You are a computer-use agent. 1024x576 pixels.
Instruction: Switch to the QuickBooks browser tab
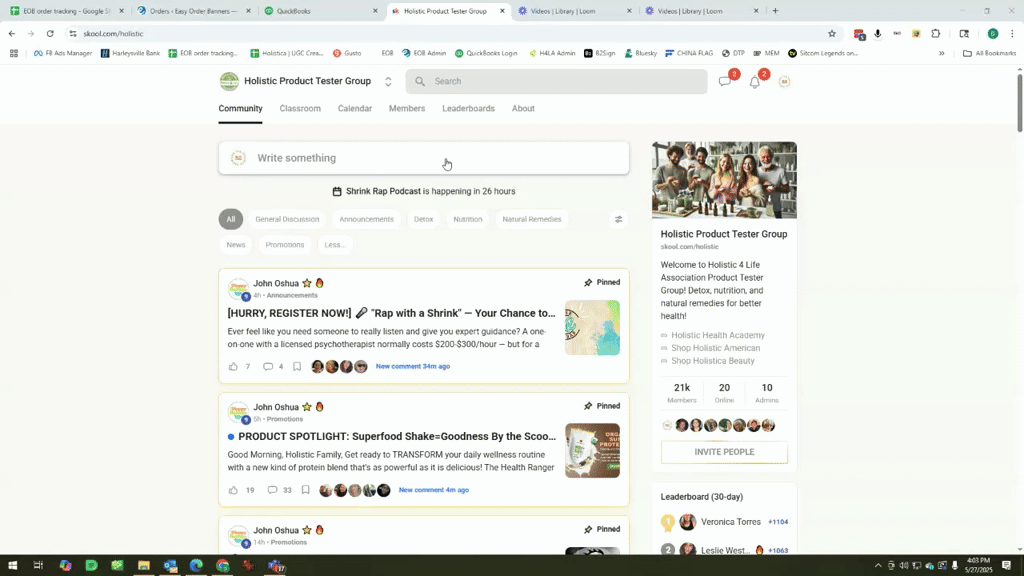click(x=320, y=11)
